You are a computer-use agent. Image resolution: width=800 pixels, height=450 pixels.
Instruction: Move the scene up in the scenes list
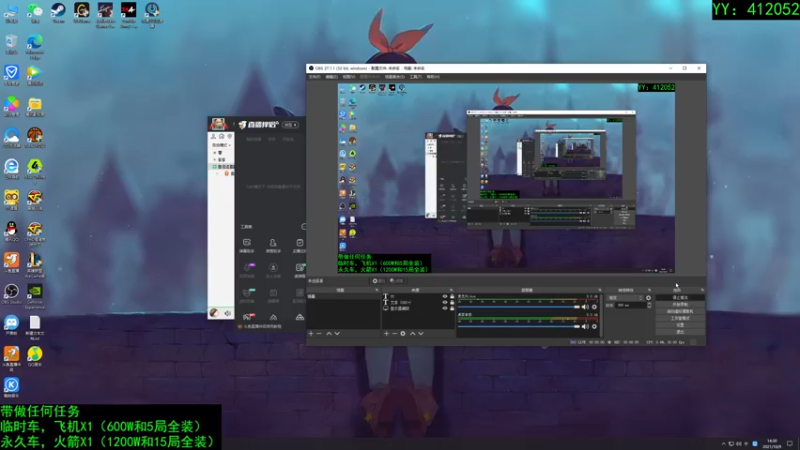[329, 334]
